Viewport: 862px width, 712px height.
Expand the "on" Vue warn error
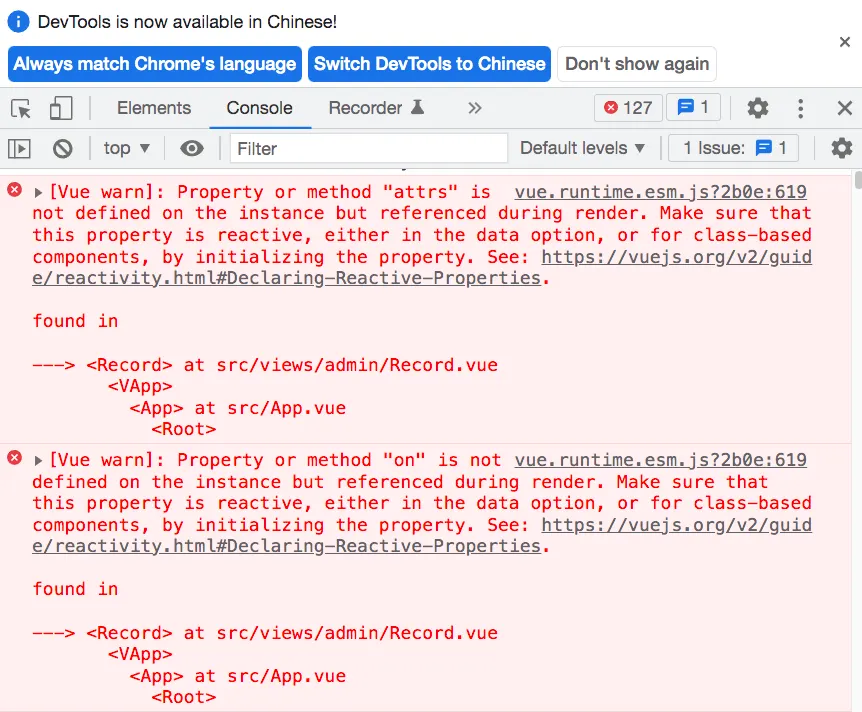[x=38, y=461]
